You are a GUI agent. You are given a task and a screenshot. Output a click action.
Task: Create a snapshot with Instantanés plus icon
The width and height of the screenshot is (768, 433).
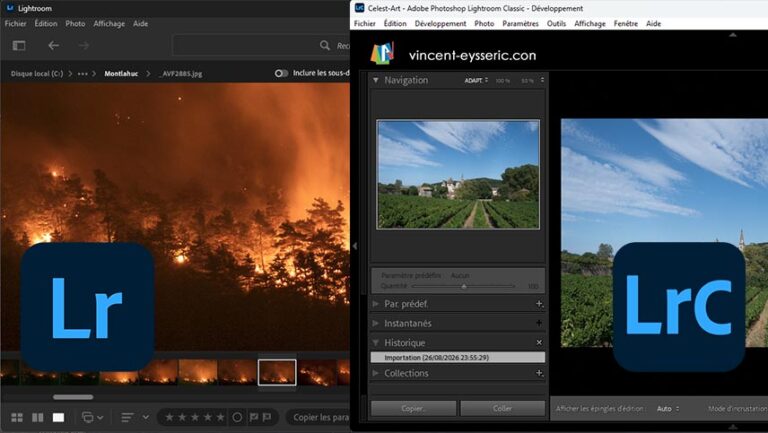coord(539,323)
